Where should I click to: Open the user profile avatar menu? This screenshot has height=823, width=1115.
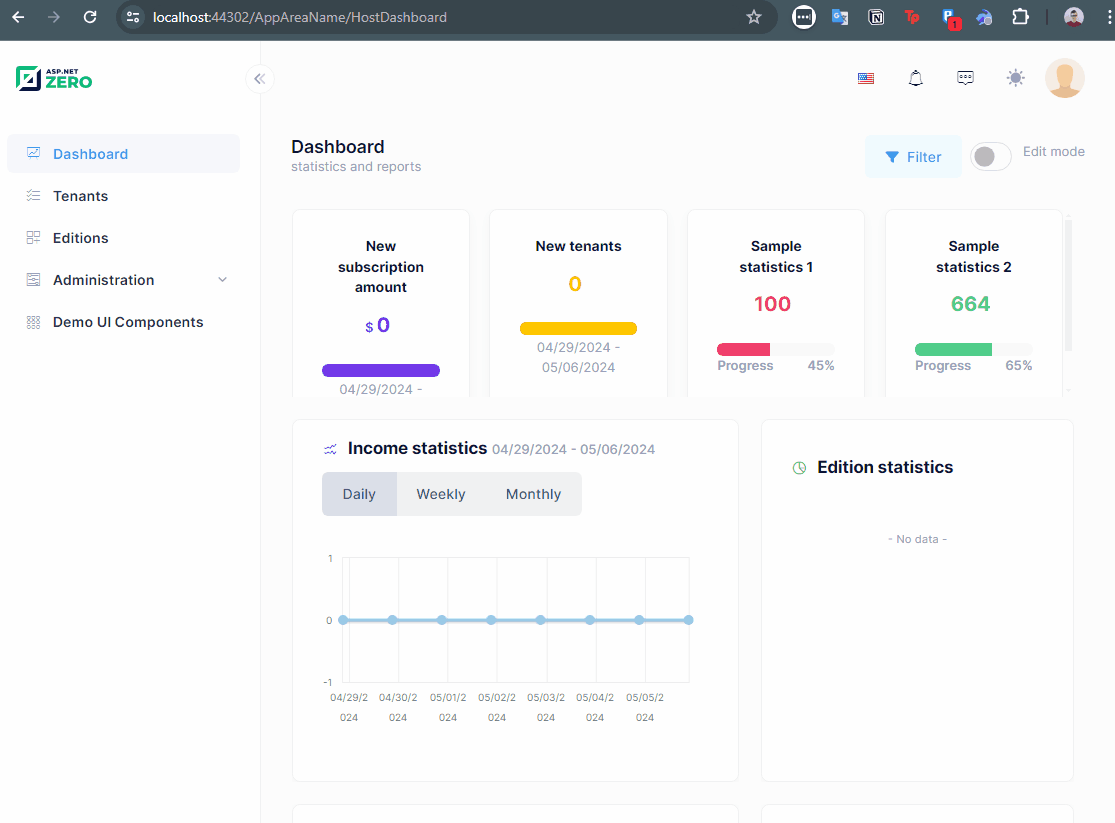[x=1065, y=78]
